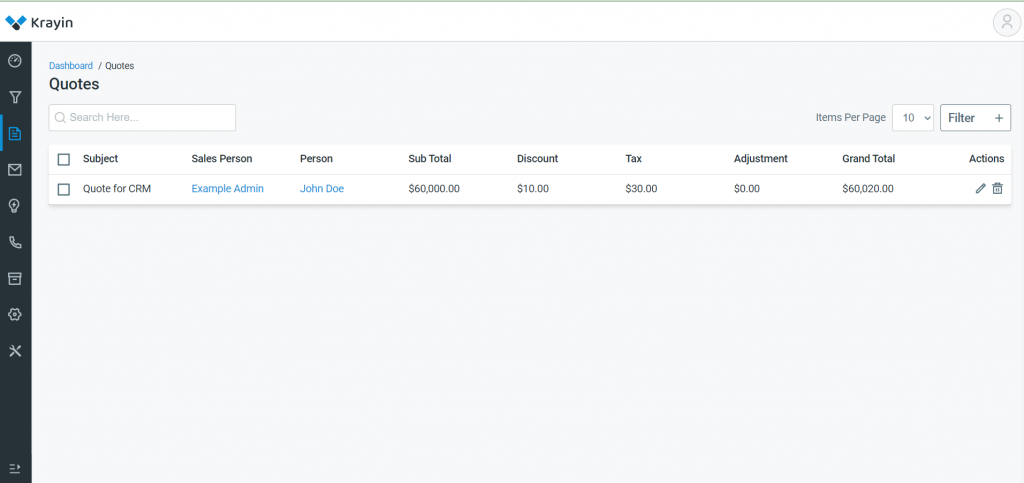1024x483 pixels.
Task: Click the Quotes breadcrumb text
Action: tap(120, 66)
